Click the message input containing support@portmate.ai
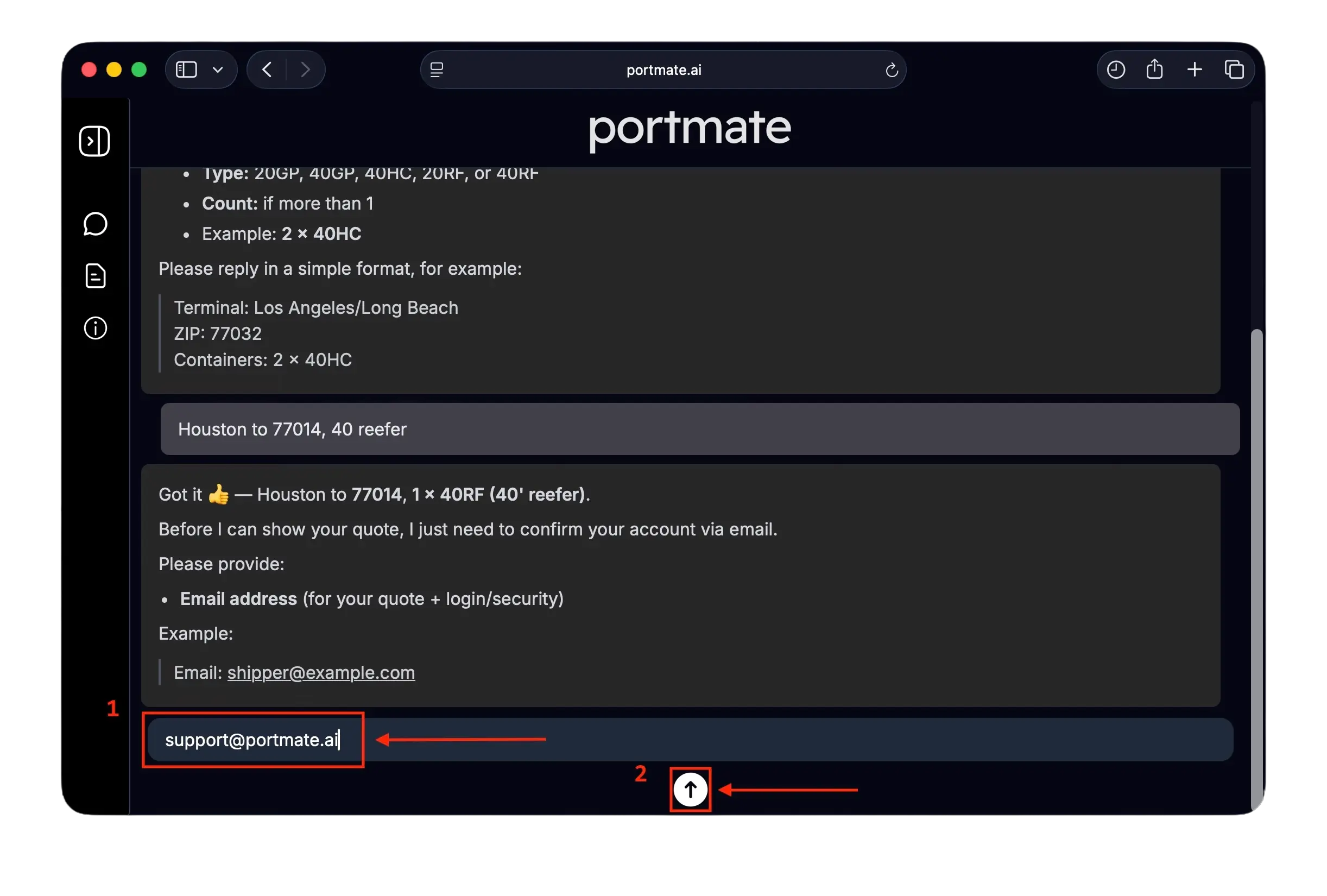Screen dimensions: 1327x896 pyautogui.click(x=690, y=740)
